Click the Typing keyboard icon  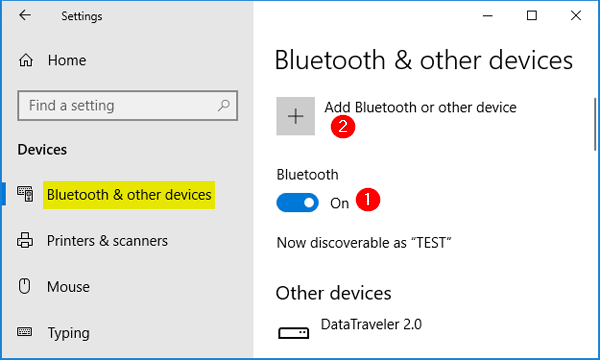coord(24,331)
